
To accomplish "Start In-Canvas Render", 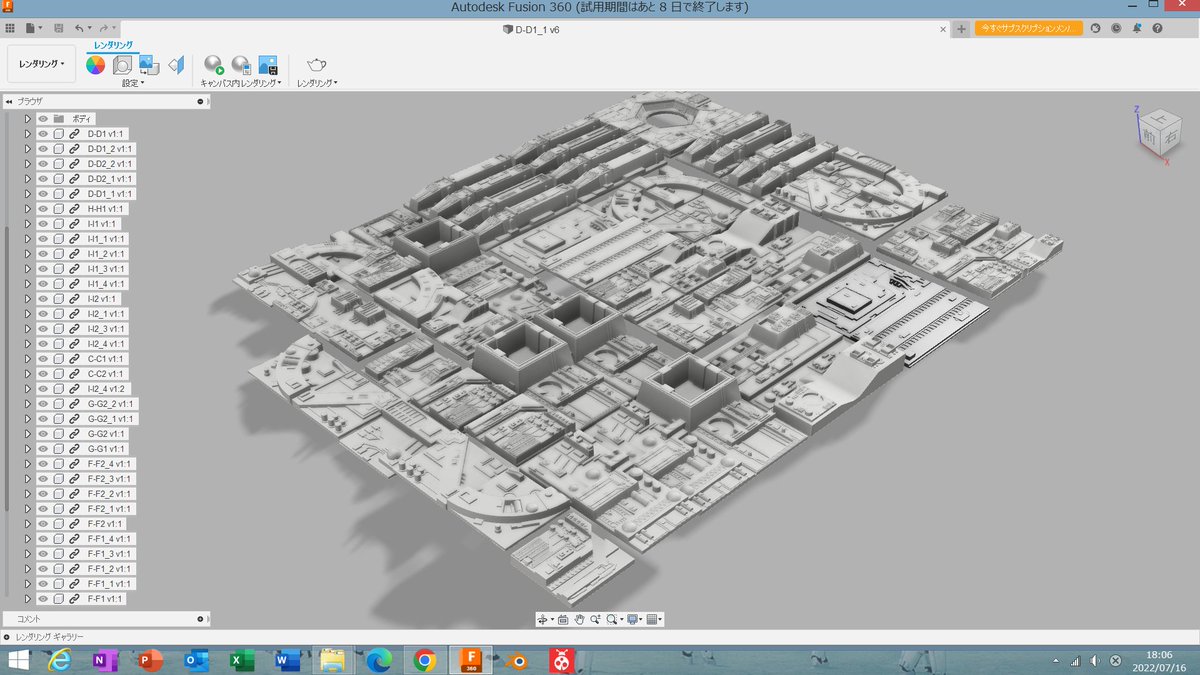I will pyautogui.click(x=214, y=65).
